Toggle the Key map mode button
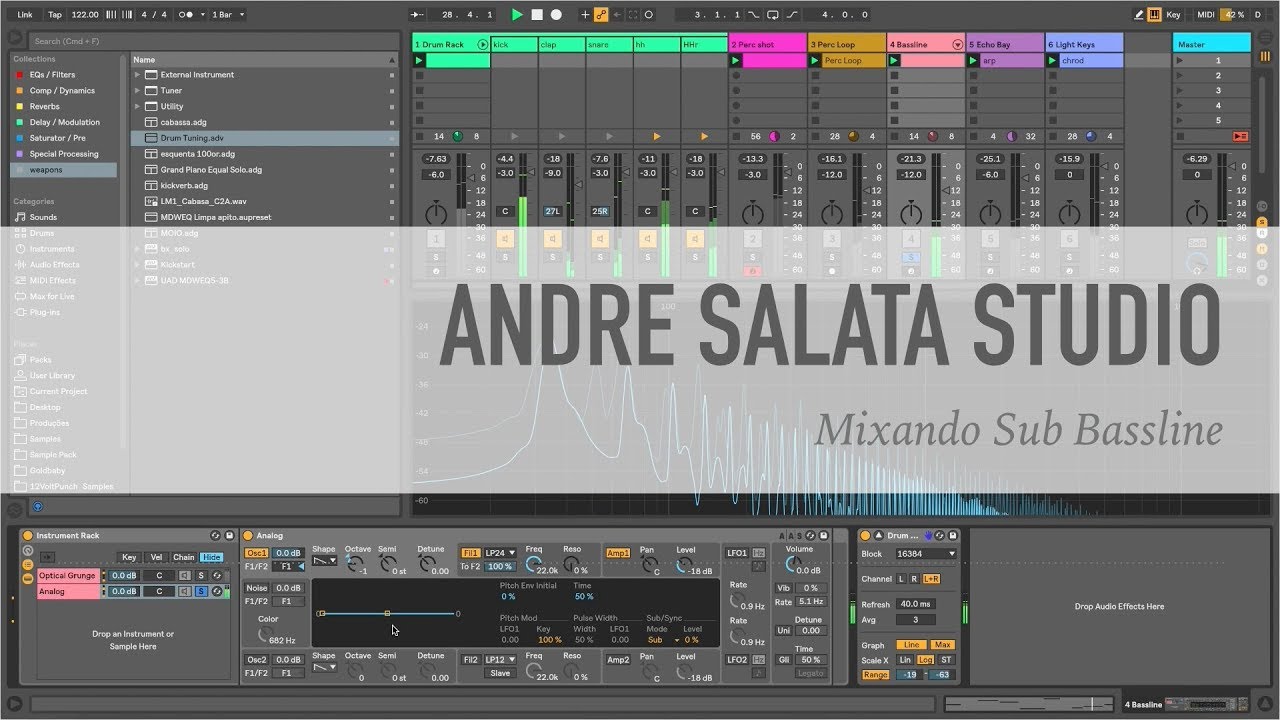 tap(1174, 15)
